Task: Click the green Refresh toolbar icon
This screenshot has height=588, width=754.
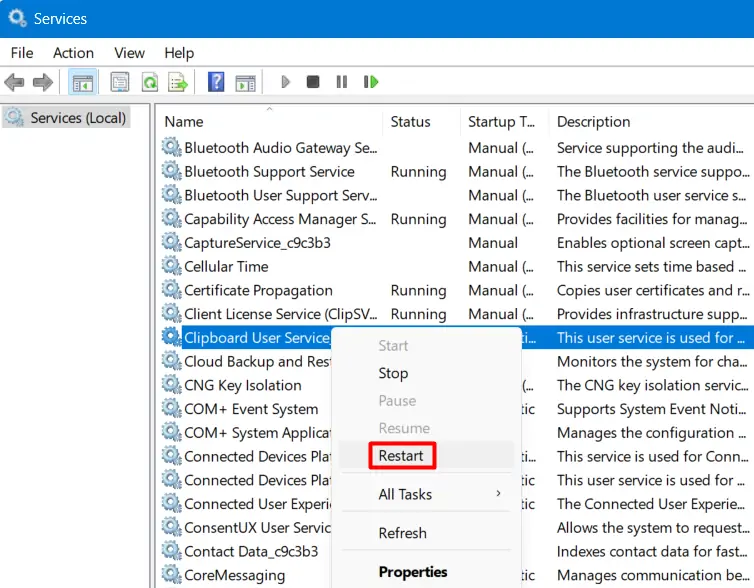Action: [150, 82]
